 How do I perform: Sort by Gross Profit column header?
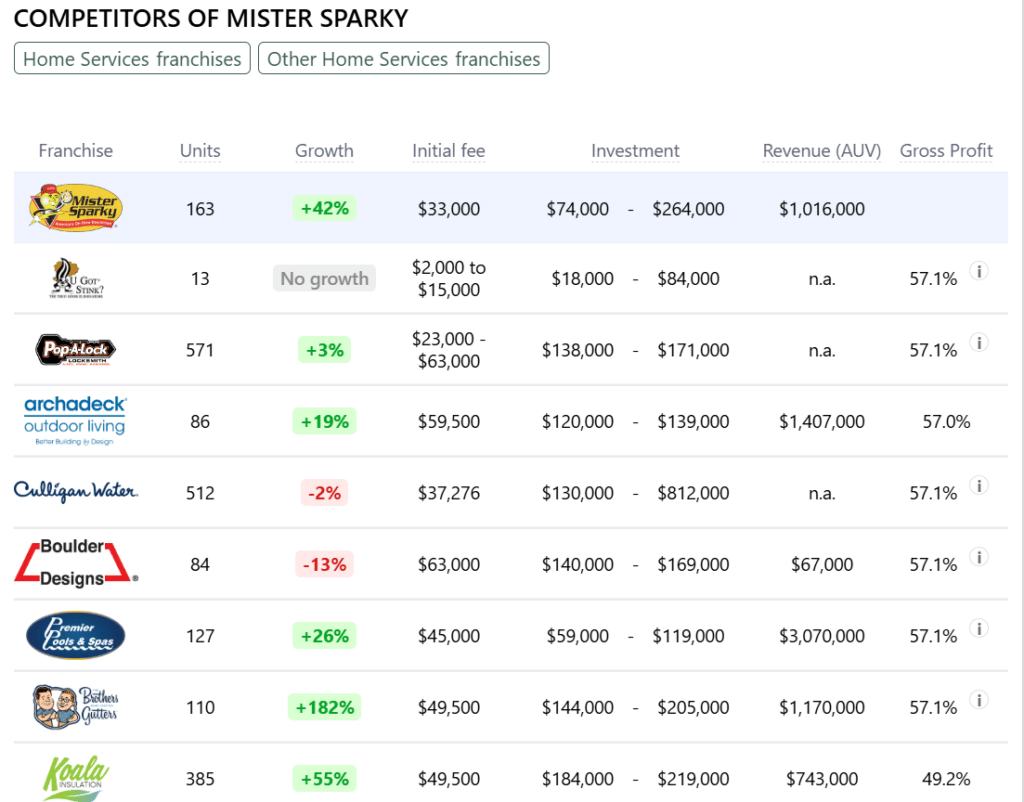click(x=946, y=151)
